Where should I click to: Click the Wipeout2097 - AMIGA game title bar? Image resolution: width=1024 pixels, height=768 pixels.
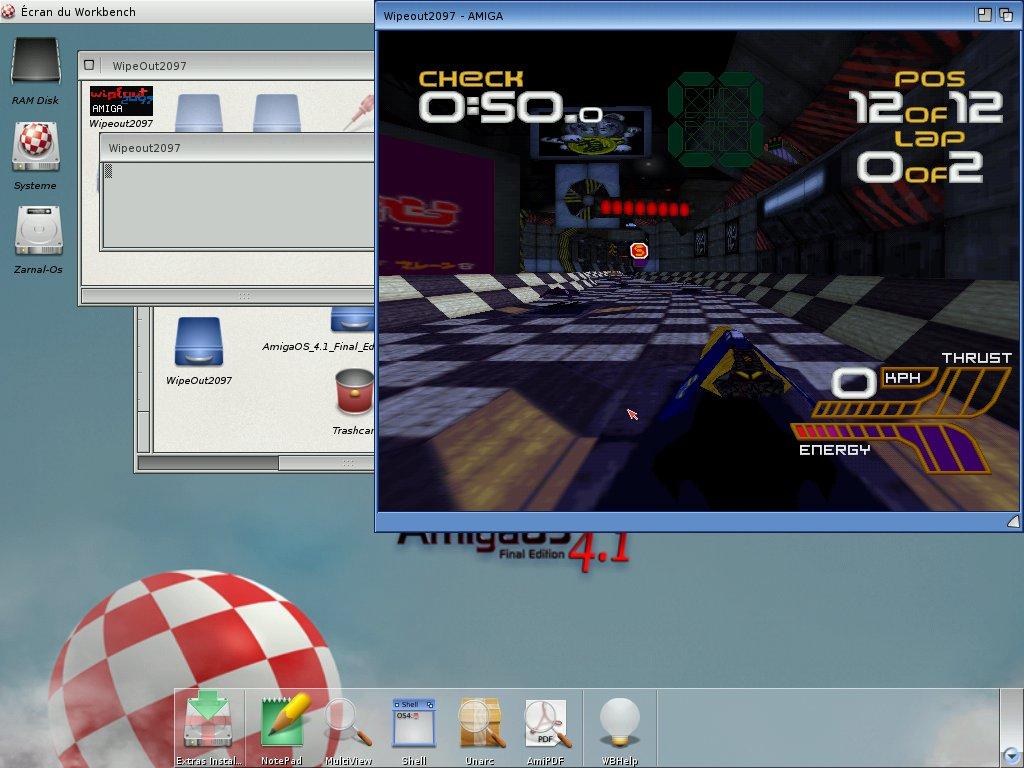(x=675, y=15)
